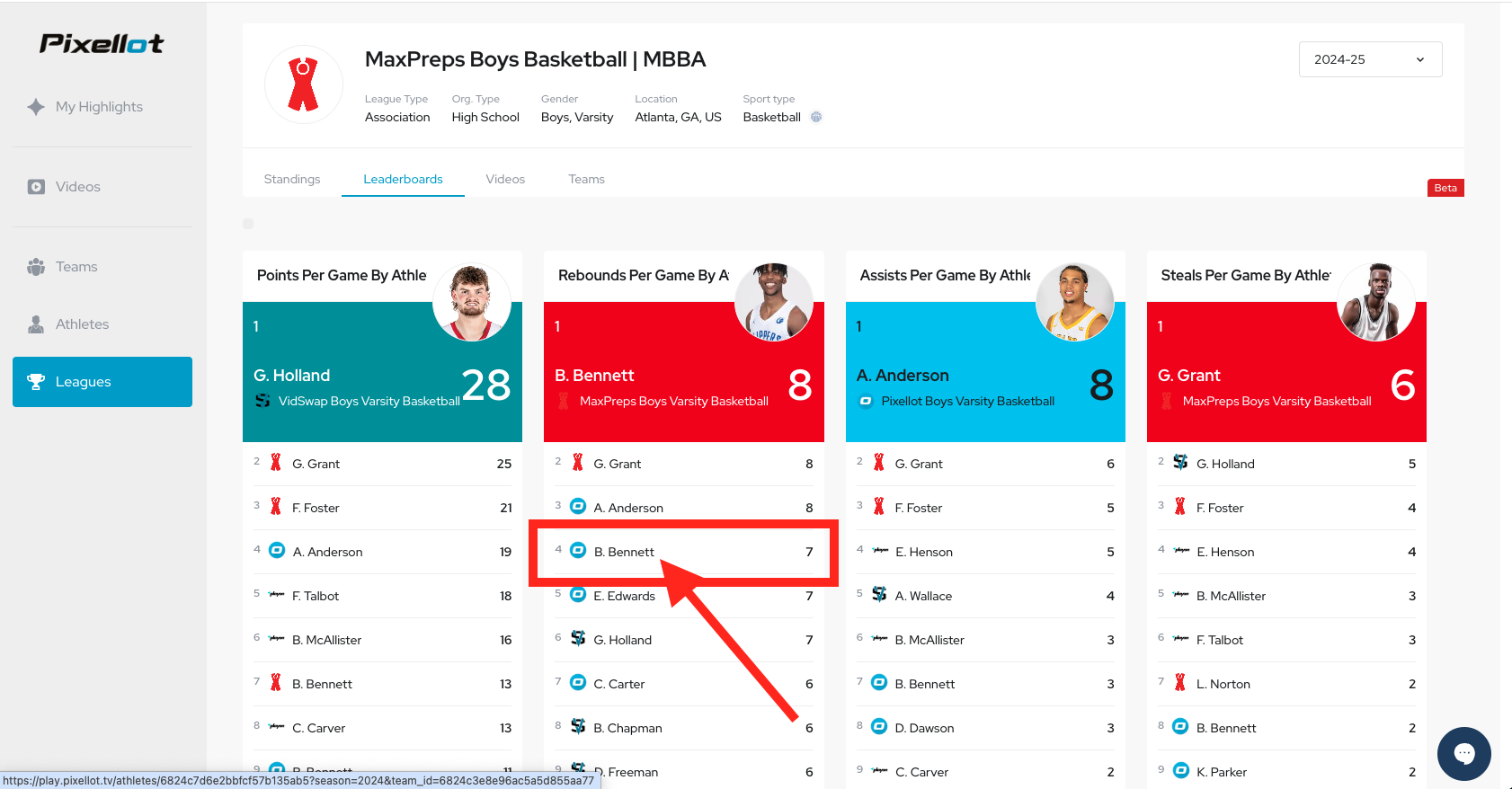Open G. Grant in Steals leader card

(x=1189, y=376)
